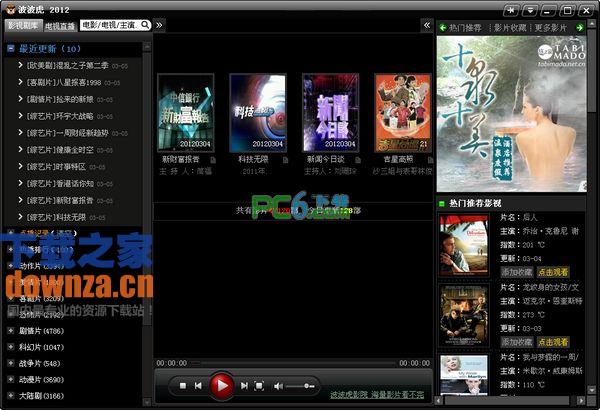
Task: Mute audio via the speaker icon
Action: pos(278,386)
